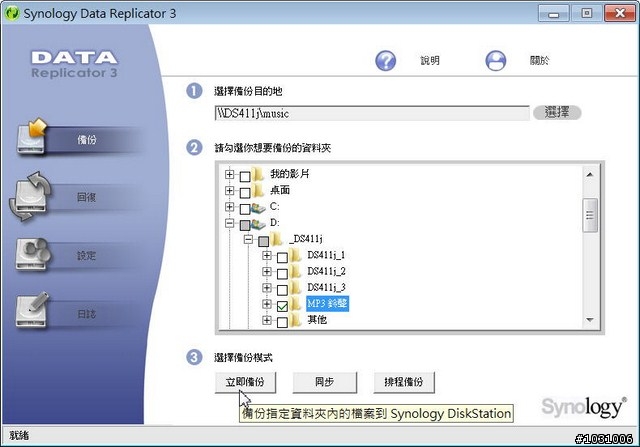Select the DS411j_3 tree row label

click(x=327, y=287)
